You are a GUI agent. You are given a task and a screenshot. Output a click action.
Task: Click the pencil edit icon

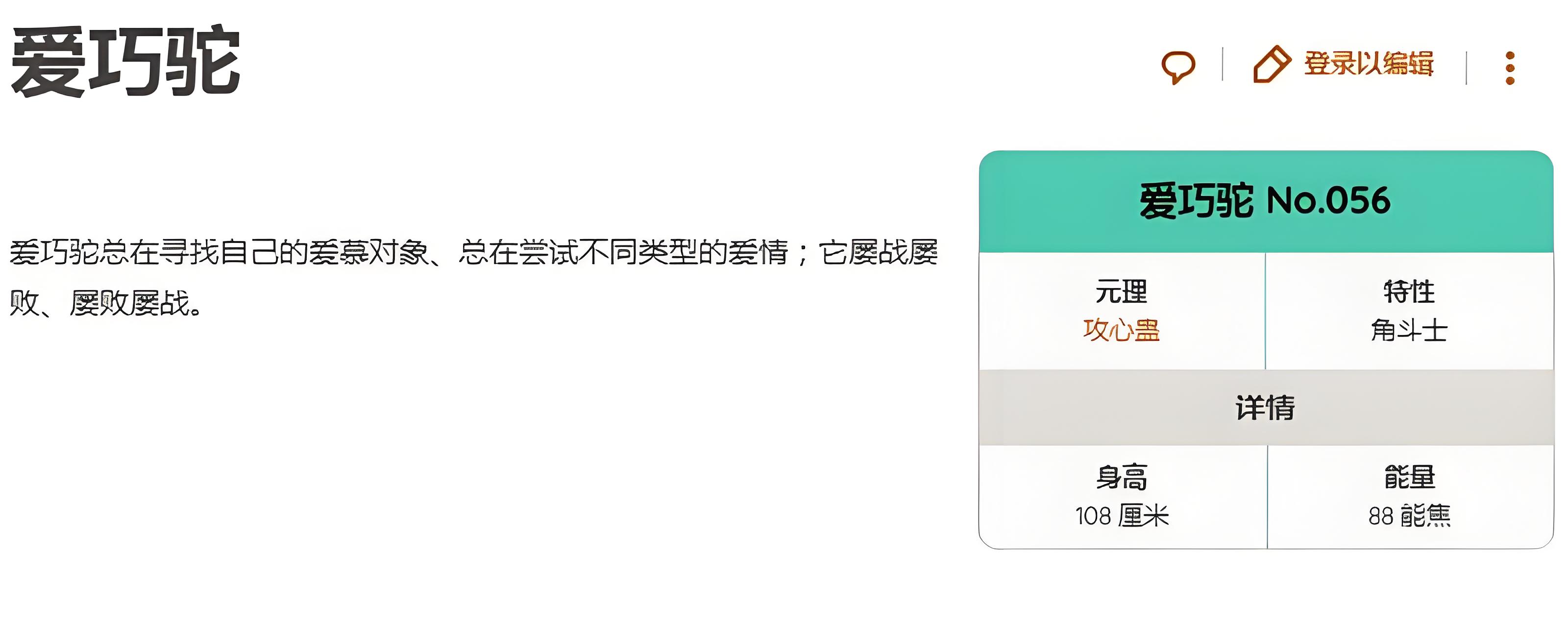(1272, 64)
